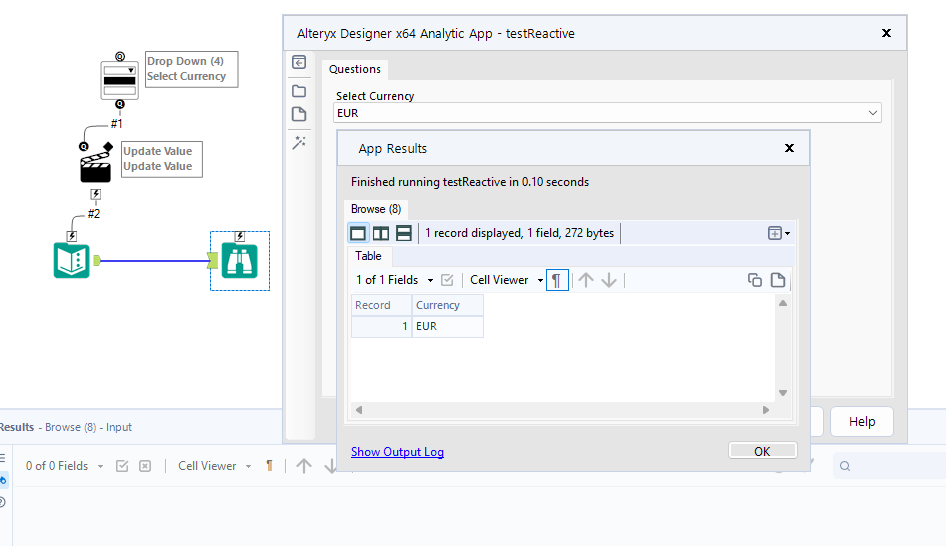Close the Analytic App testReactive window
Image resolution: width=946 pixels, height=546 pixels.
(x=886, y=33)
